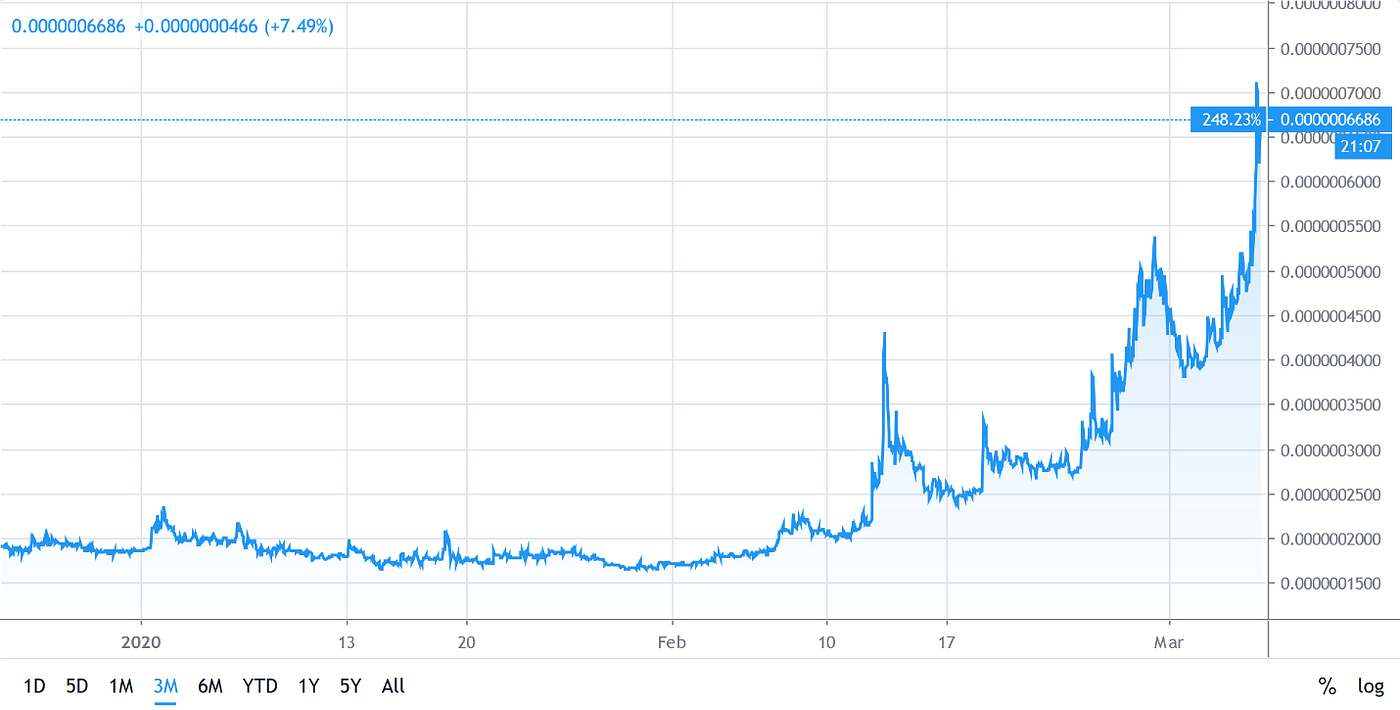Keep the active 3M range selected
1400x710 pixels.
[166, 687]
